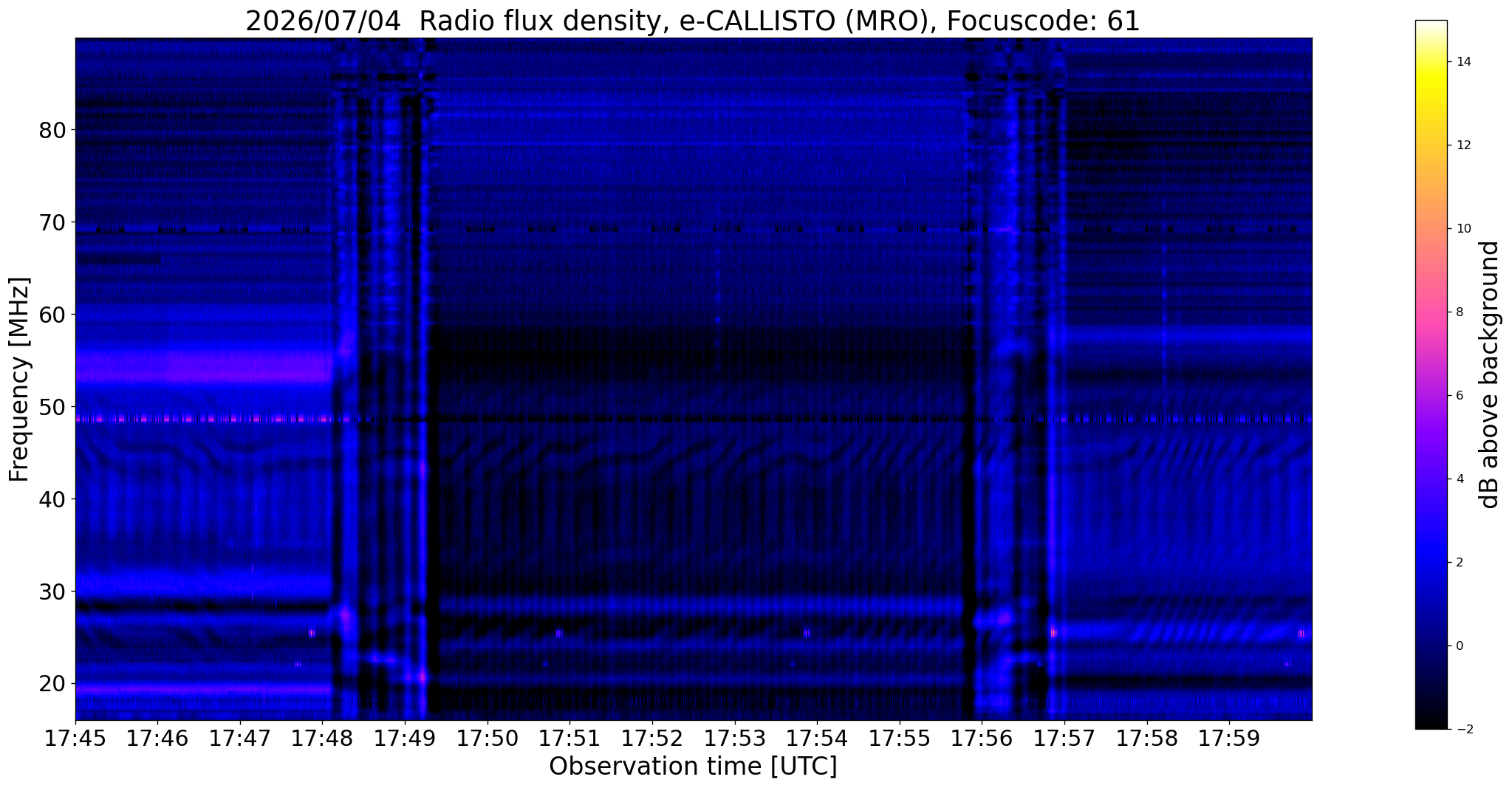This screenshot has width=1512, height=788.
Task: Select the '17:49' time axis label
Action: (x=405, y=739)
